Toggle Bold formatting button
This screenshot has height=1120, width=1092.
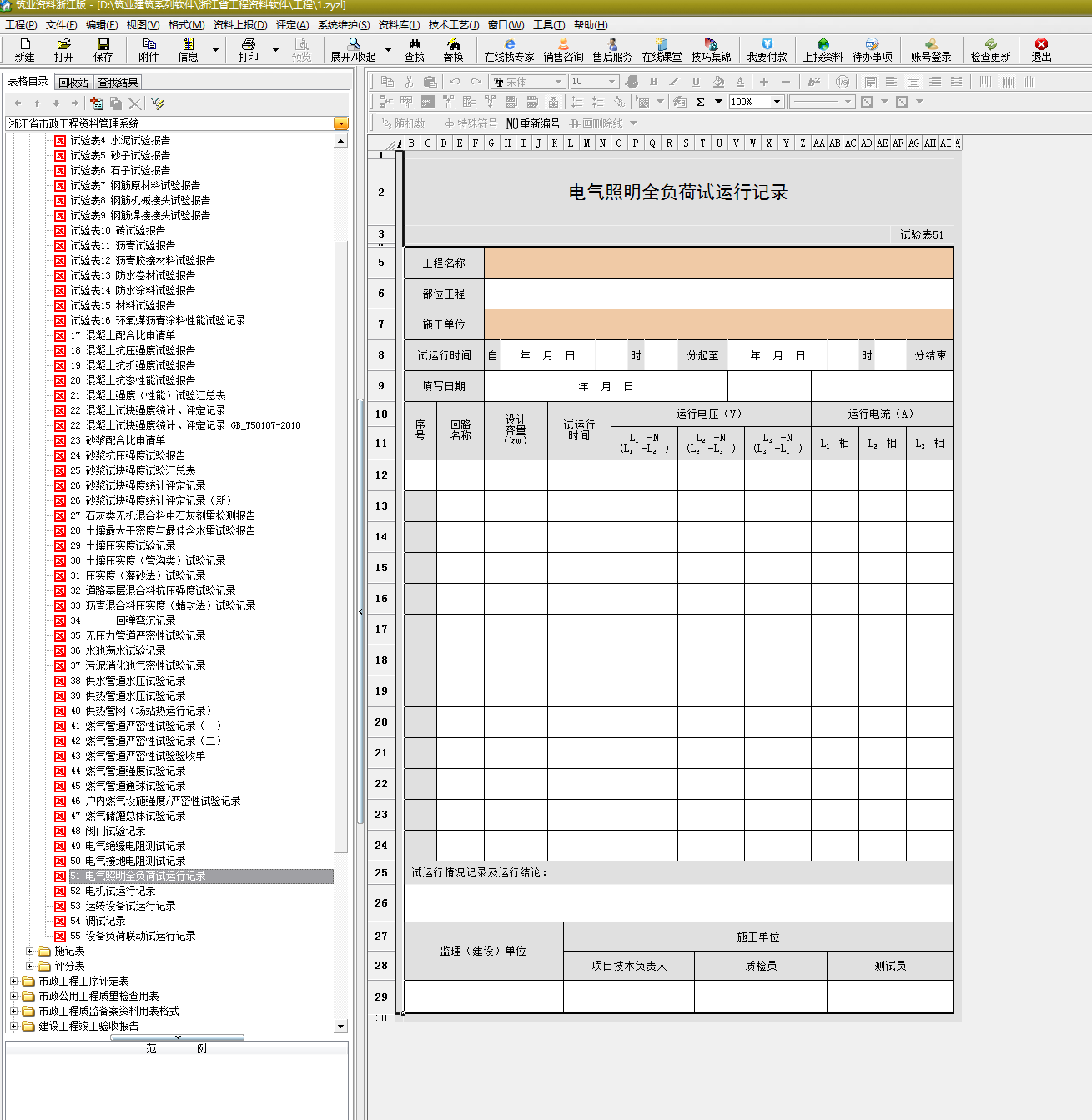(653, 82)
